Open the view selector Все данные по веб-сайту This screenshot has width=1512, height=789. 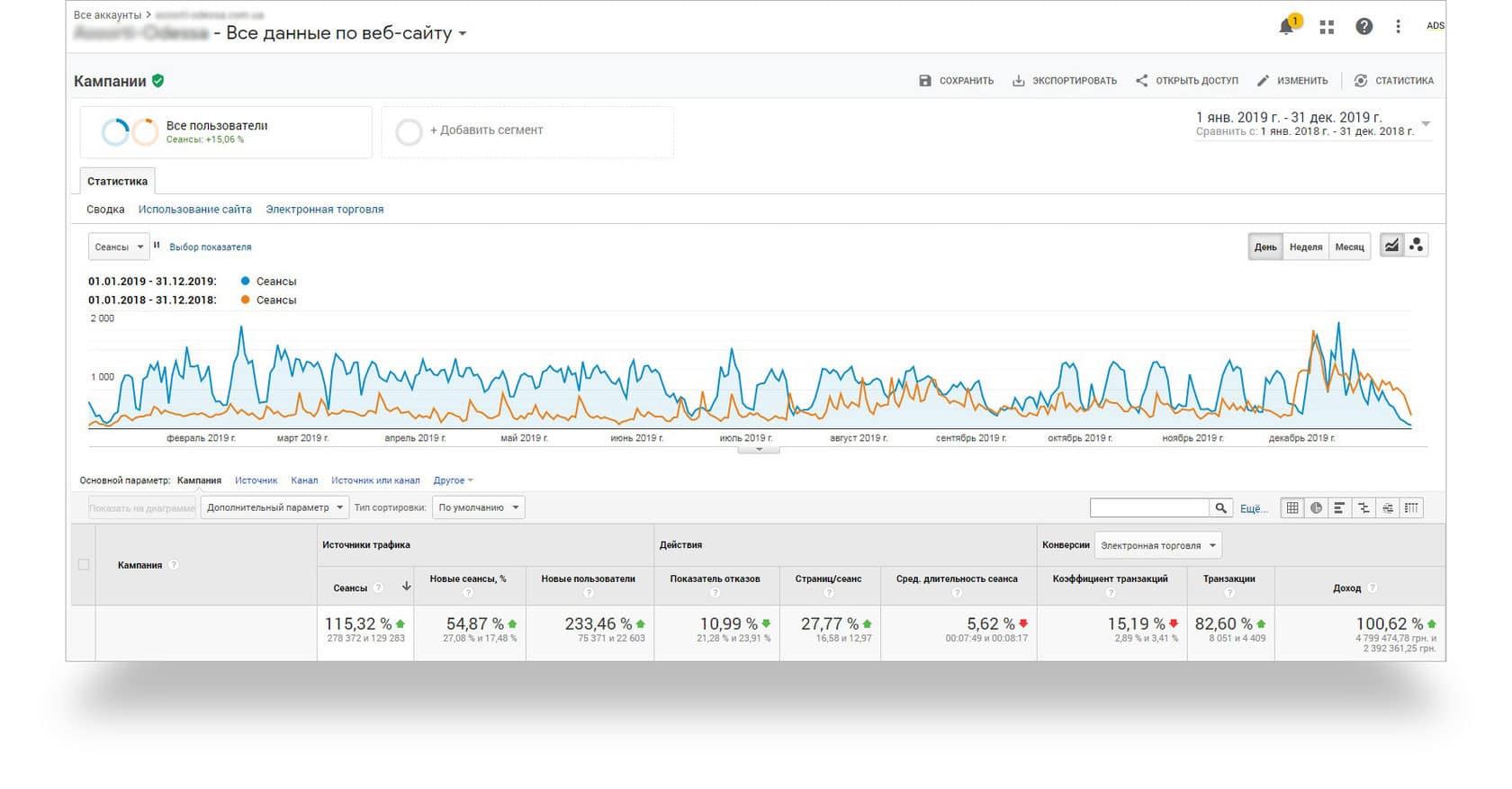pyautogui.click(x=346, y=33)
